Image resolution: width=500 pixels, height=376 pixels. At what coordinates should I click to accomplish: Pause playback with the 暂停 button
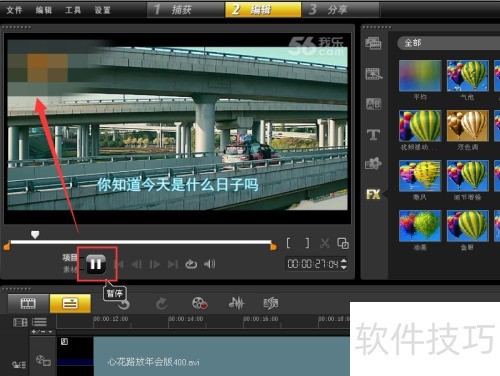tap(96, 264)
